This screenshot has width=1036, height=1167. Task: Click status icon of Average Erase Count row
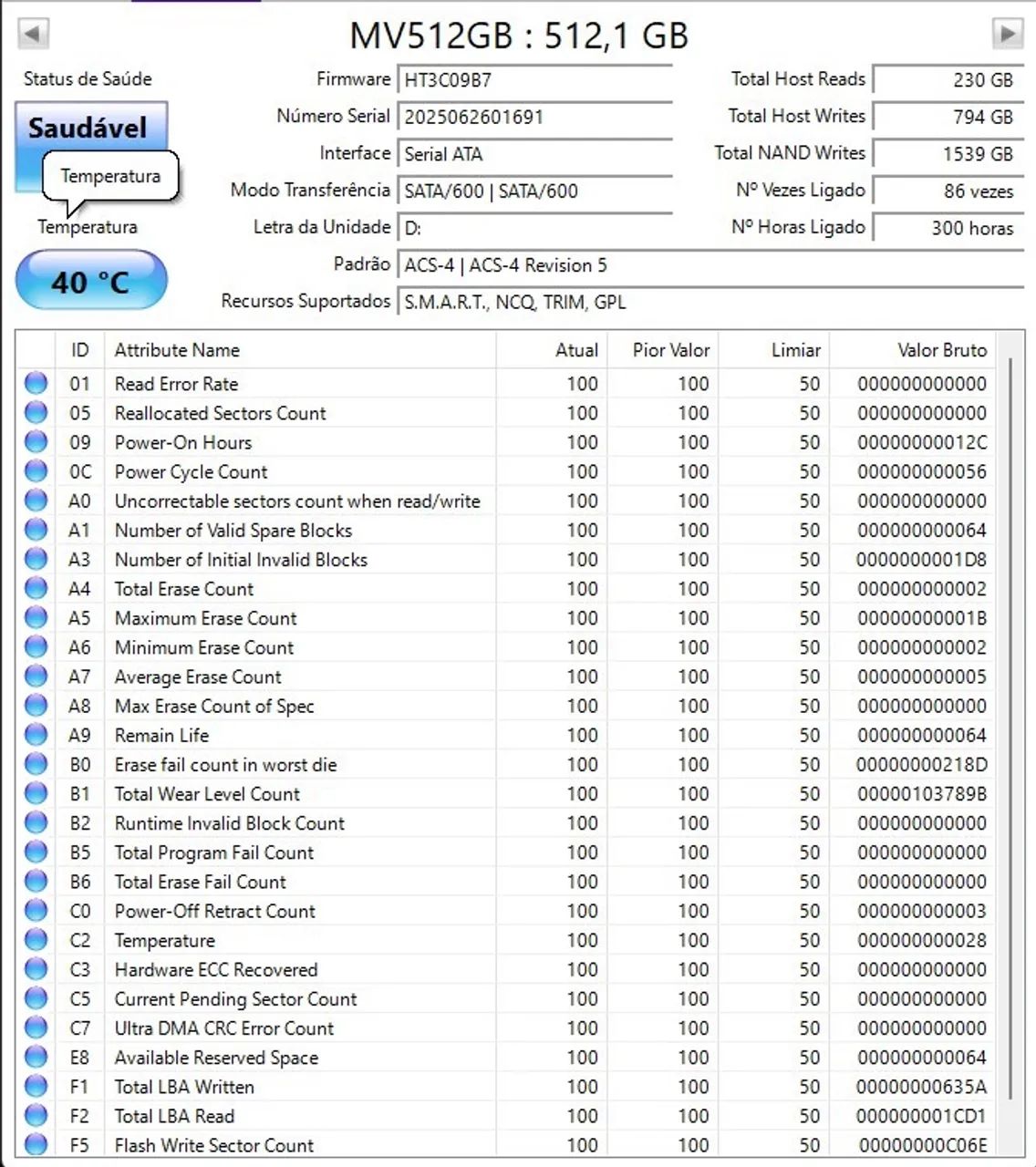pyautogui.click(x=36, y=676)
